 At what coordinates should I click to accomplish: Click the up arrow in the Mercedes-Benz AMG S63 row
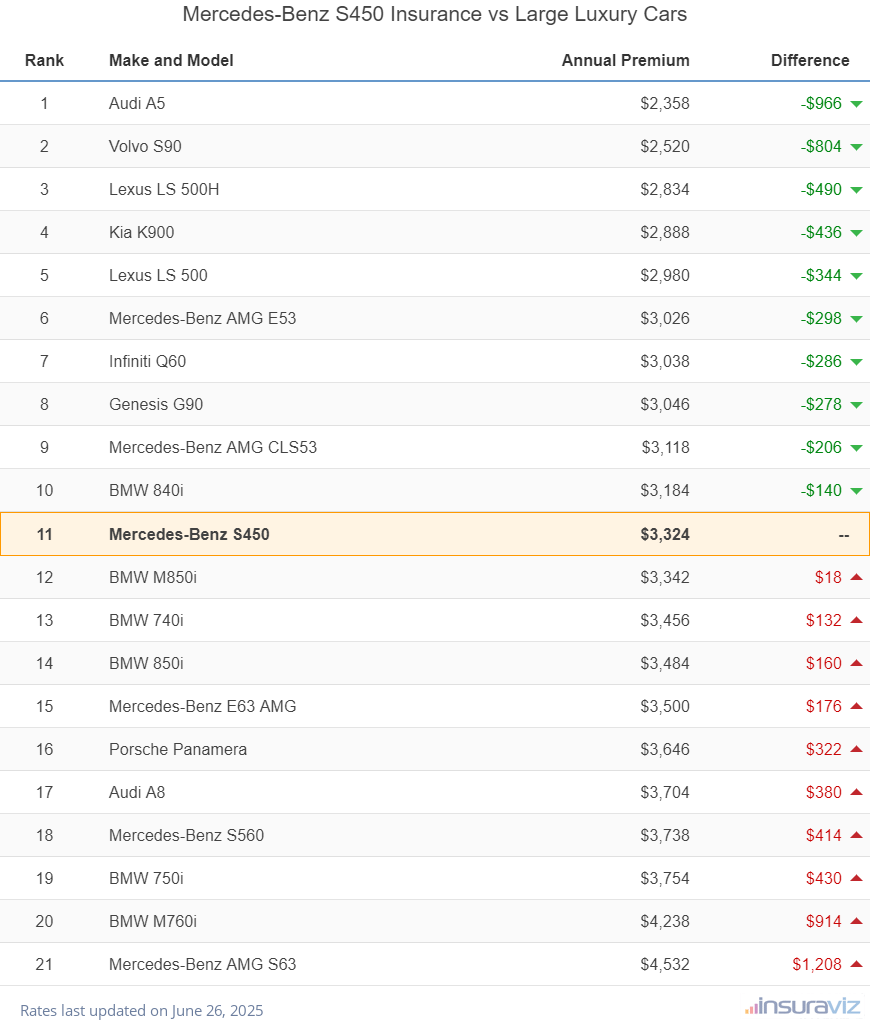click(856, 964)
